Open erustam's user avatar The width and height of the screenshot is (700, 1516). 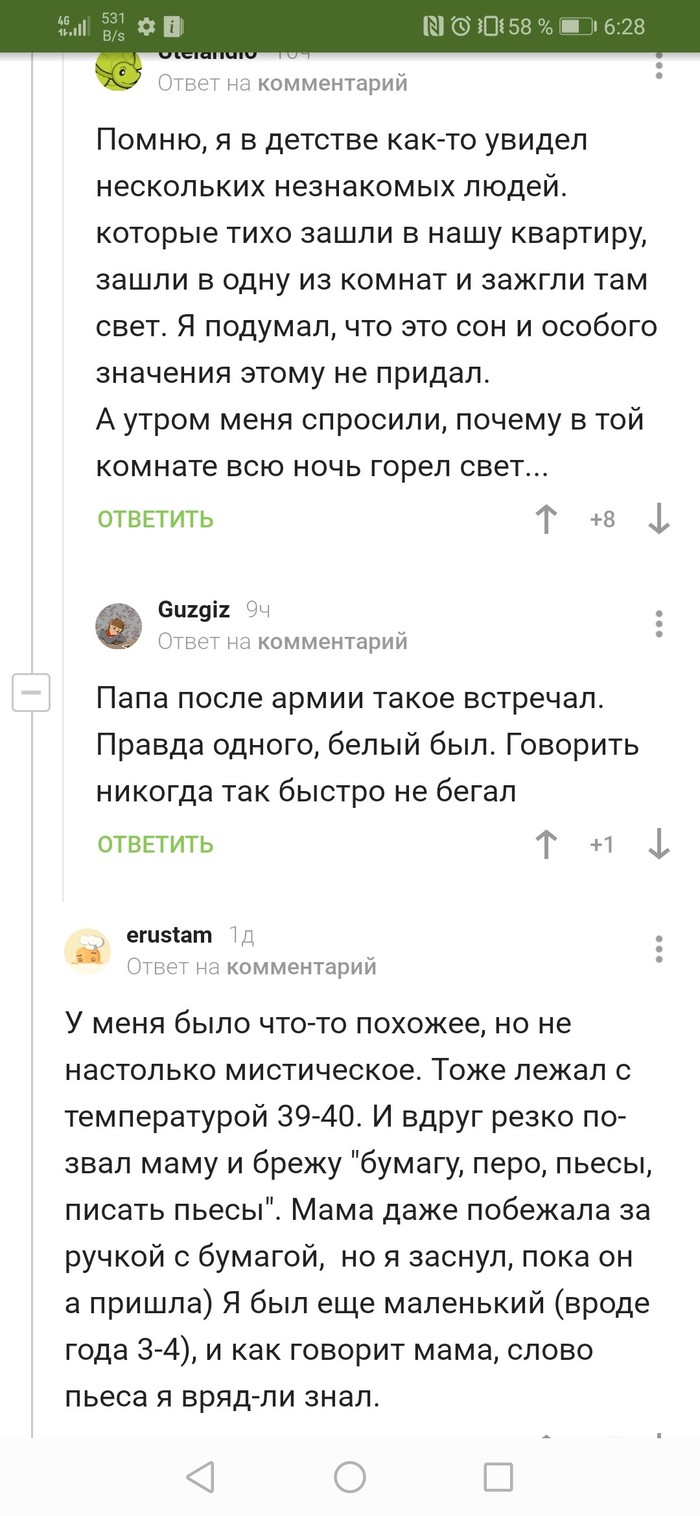[x=88, y=950]
